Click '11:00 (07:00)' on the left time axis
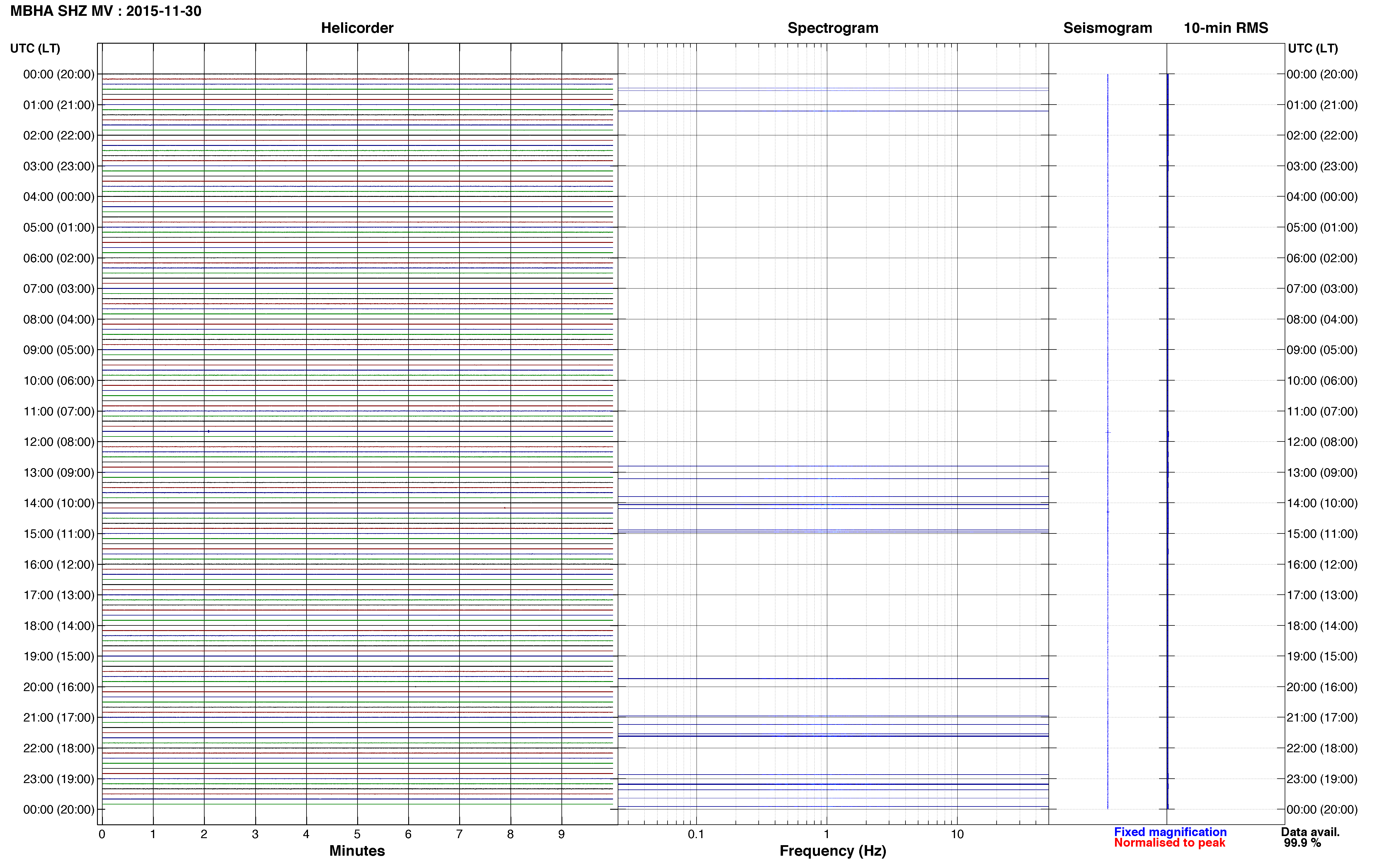The width and height of the screenshot is (1389, 868). [59, 411]
